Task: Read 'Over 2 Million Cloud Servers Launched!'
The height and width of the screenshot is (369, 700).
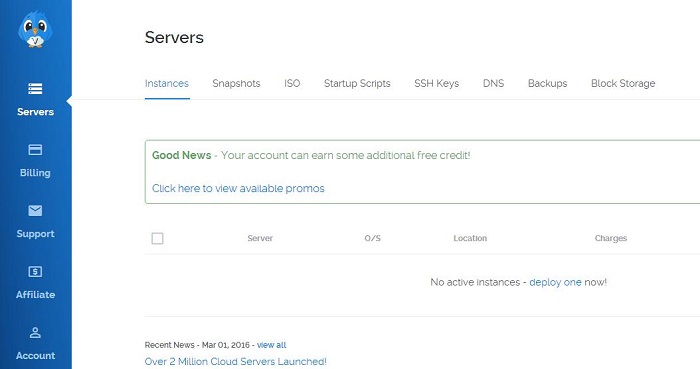Action: 236,361
